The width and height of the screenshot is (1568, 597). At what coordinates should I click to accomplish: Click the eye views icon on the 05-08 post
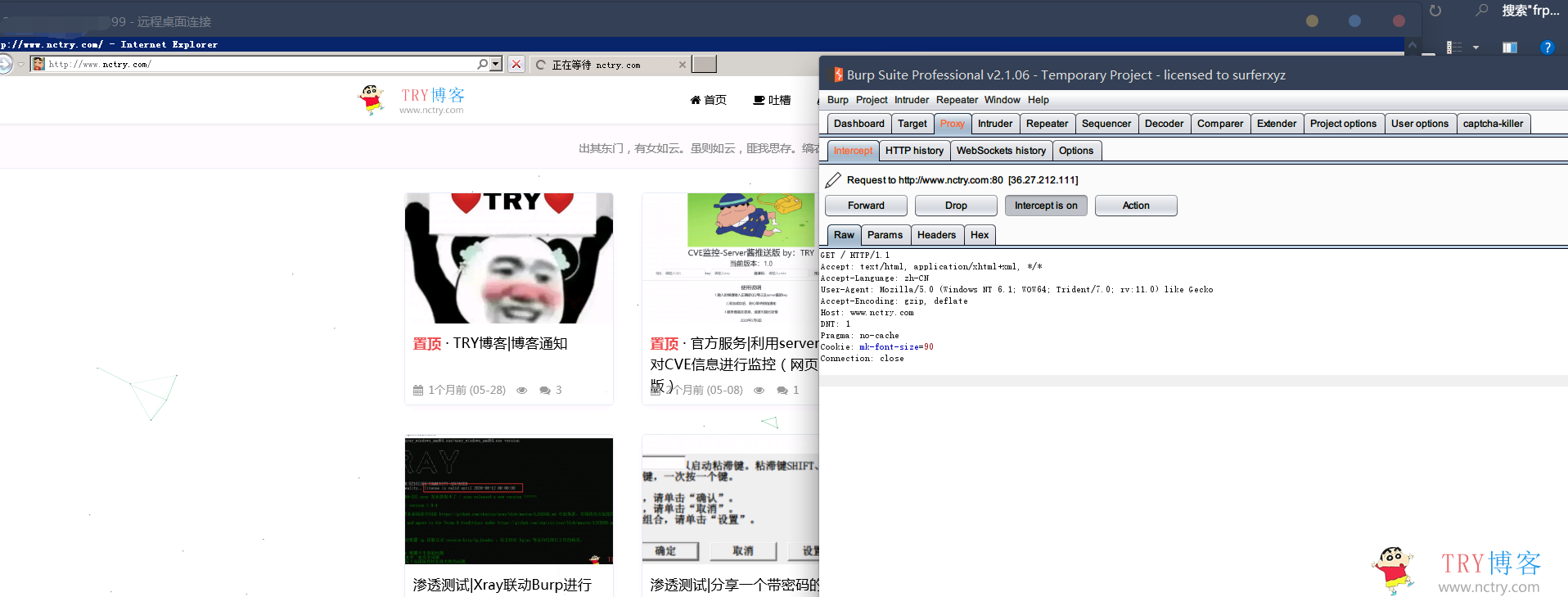pyautogui.click(x=759, y=391)
